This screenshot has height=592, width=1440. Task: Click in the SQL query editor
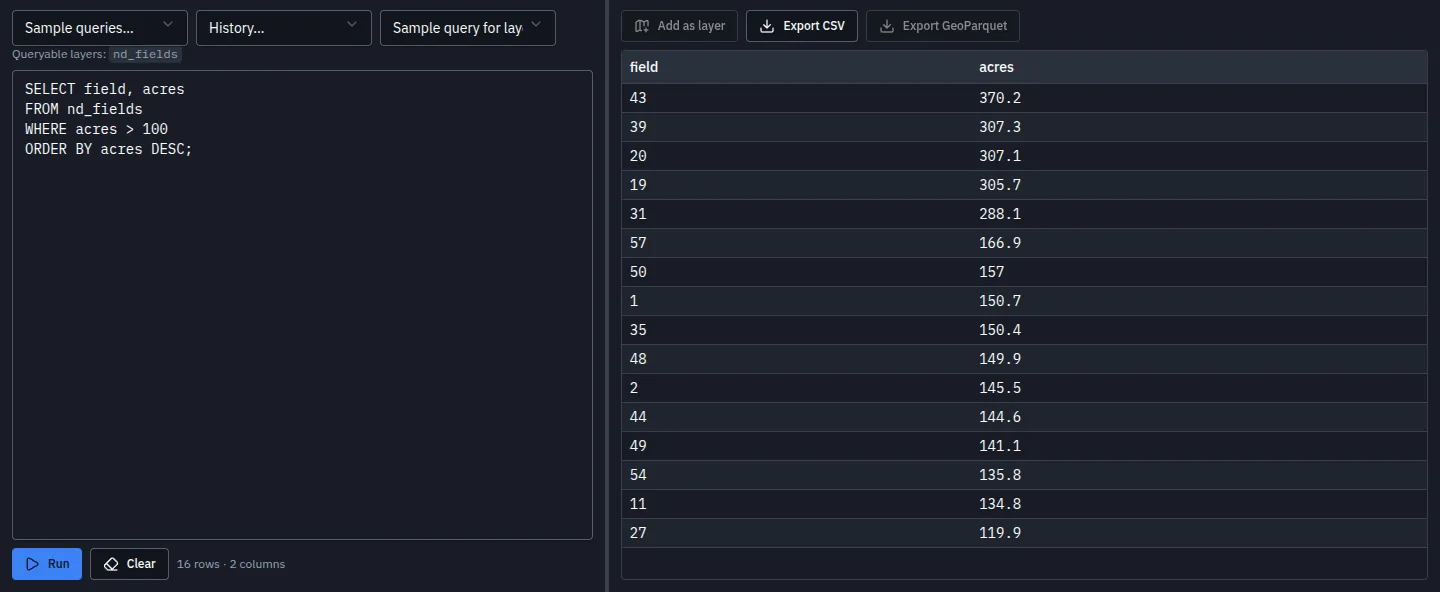302,305
